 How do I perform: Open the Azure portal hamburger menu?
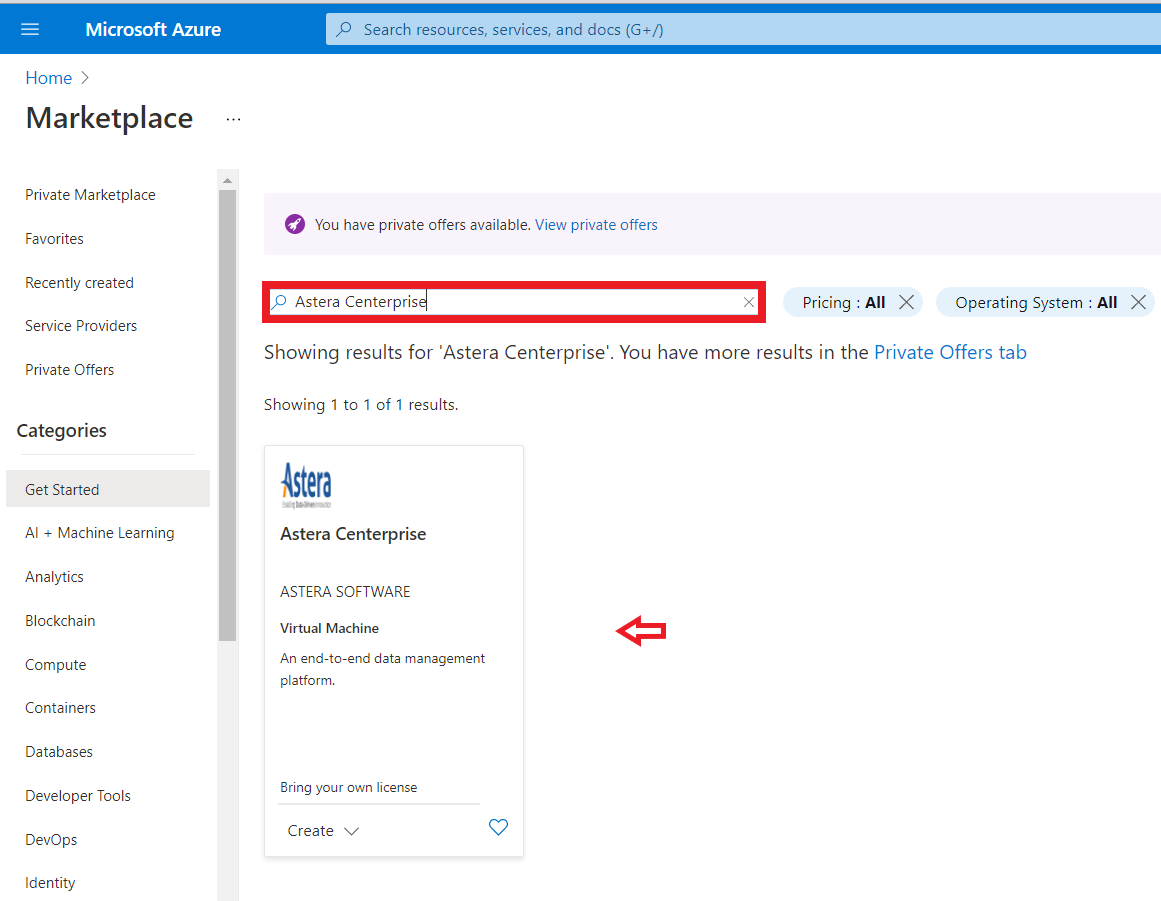[x=30, y=29]
